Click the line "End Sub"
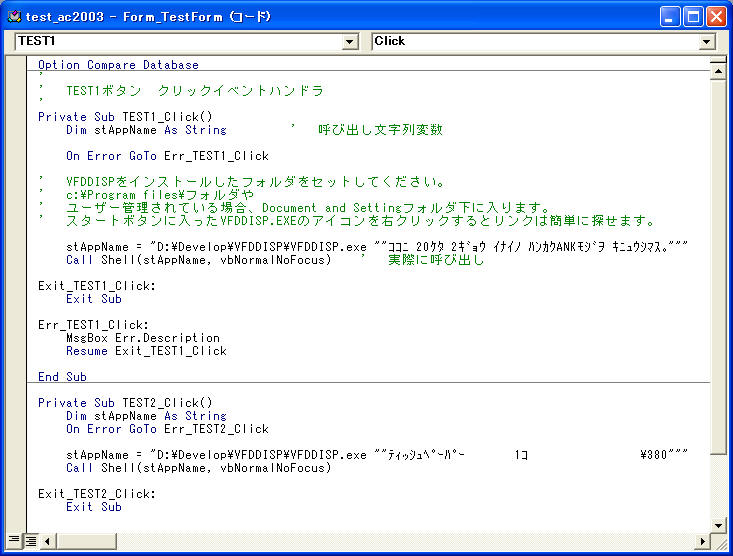Viewport: 733px width, 556px height. (62, 376)
